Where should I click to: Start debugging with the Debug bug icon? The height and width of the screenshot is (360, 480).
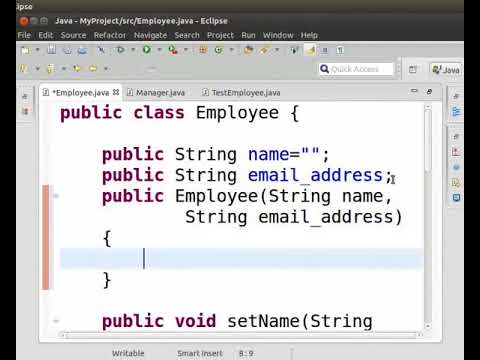[121, 50]
